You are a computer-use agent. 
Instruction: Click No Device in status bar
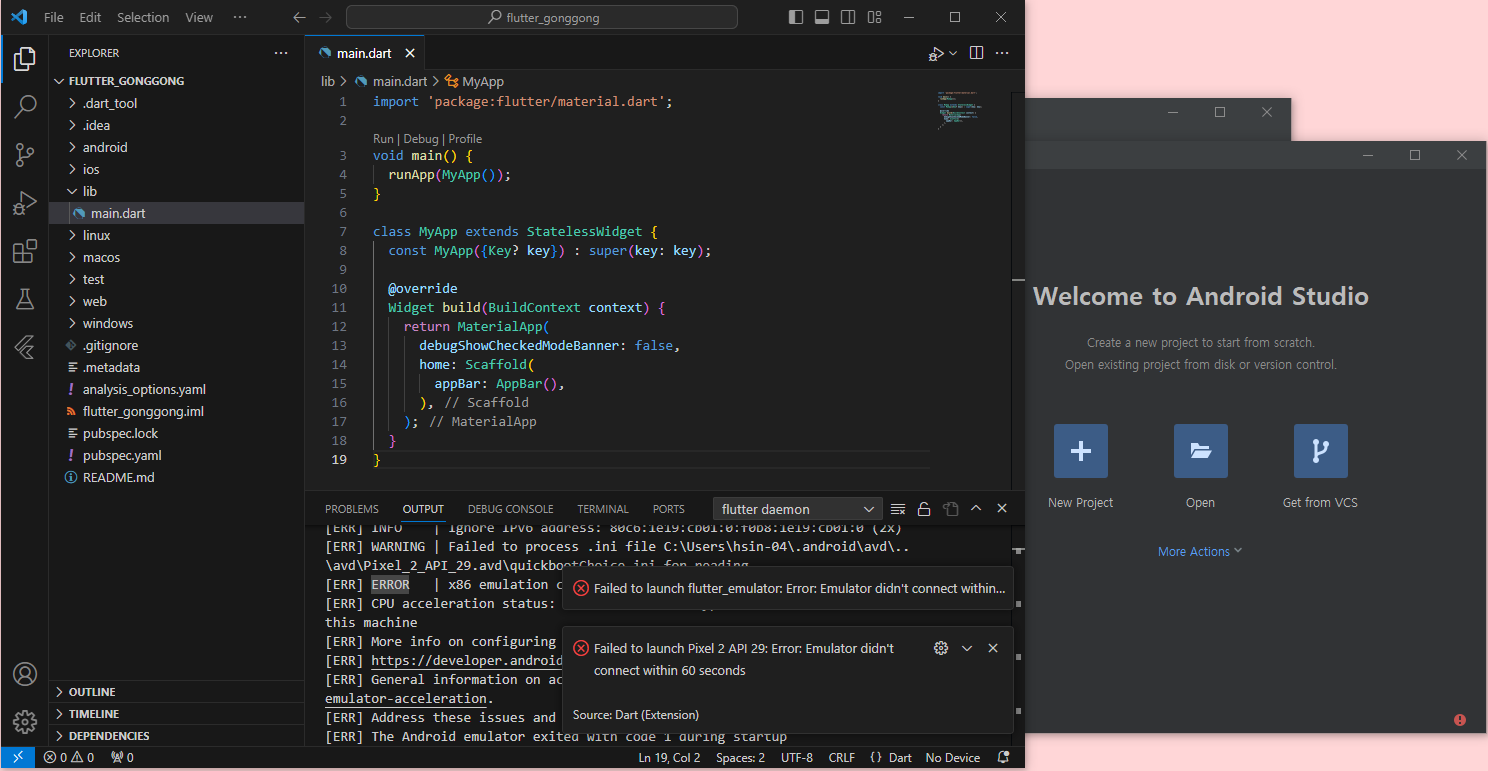pyautogui.click(x=953, y=758)
